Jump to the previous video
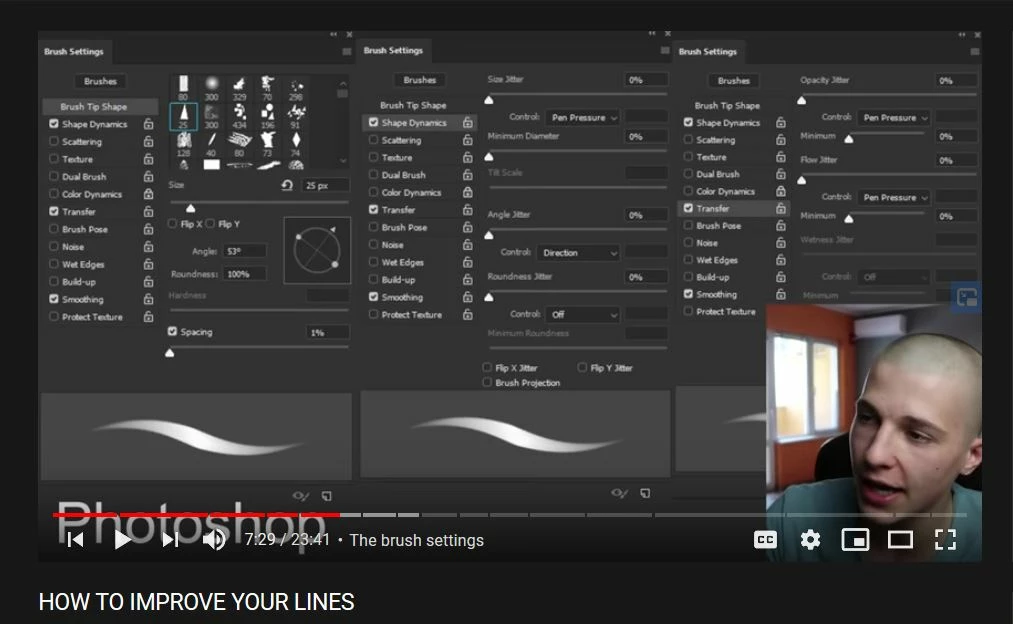 coord(76,539)
